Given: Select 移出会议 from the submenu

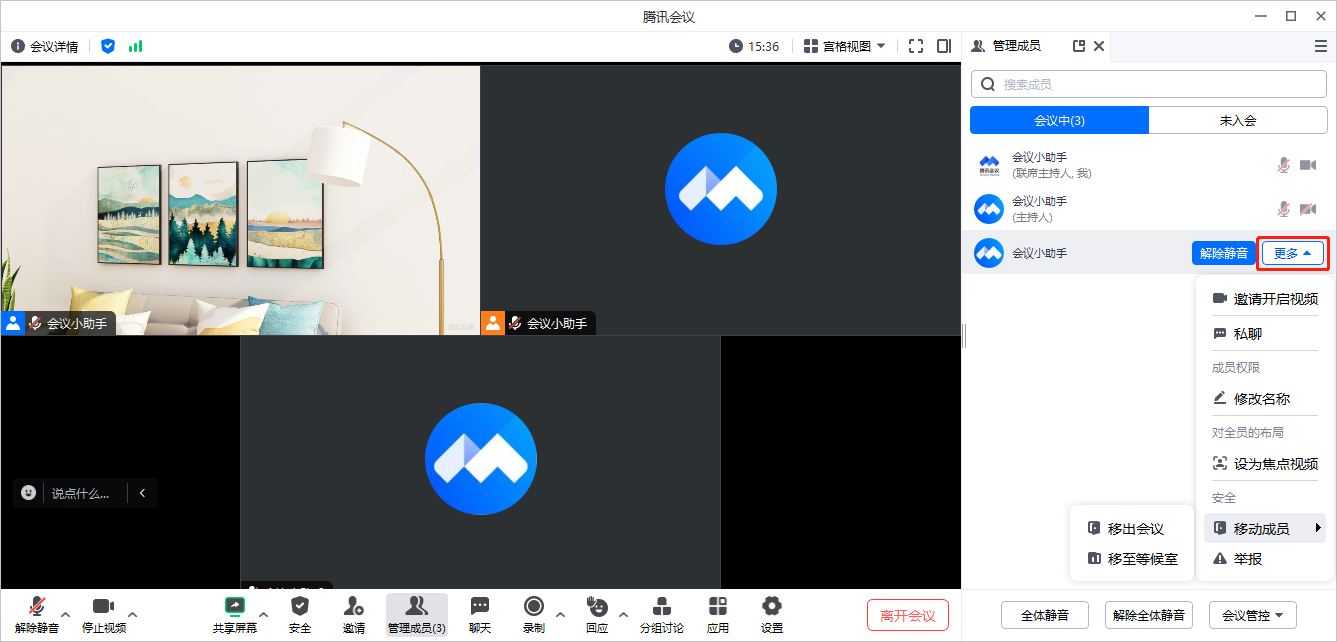Looking at the screenshot, I should click(x=1131, y=529).
